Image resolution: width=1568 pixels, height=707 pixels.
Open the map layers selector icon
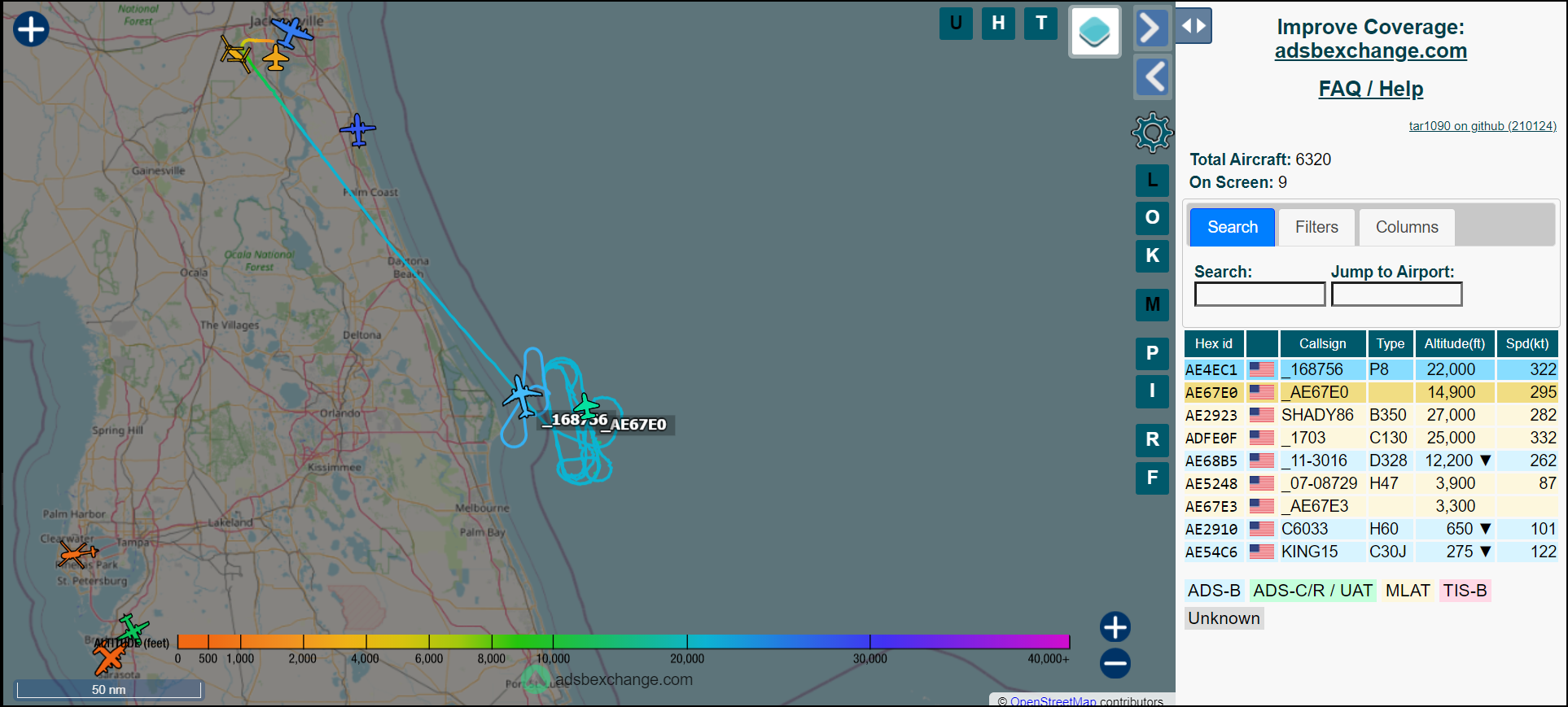pos(1094,32)
